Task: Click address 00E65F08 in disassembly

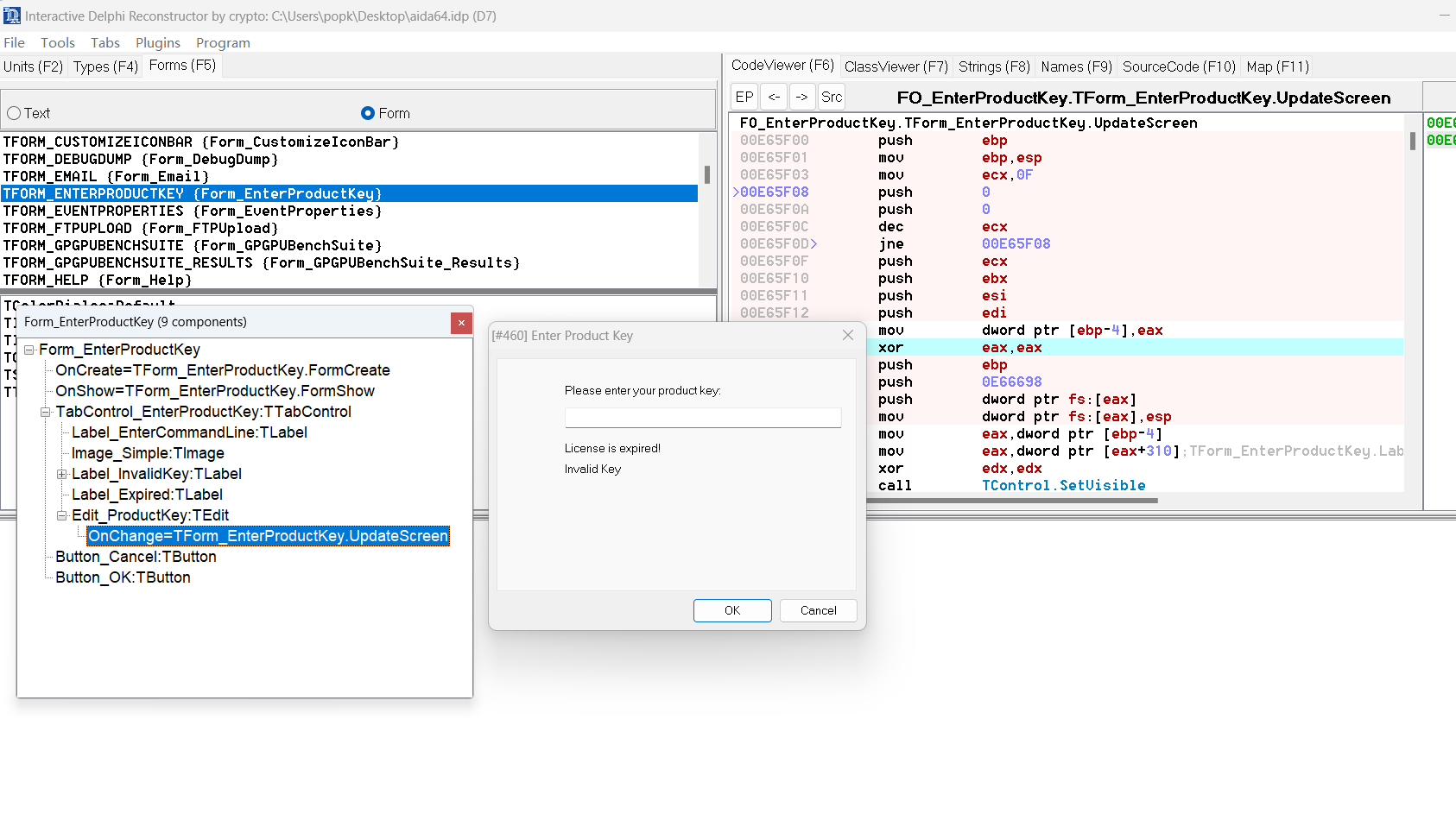Action: [x=775, y=192]
